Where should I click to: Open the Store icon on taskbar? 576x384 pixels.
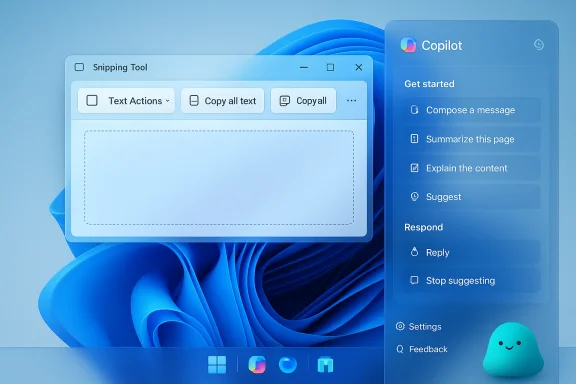tap(325, 365)
